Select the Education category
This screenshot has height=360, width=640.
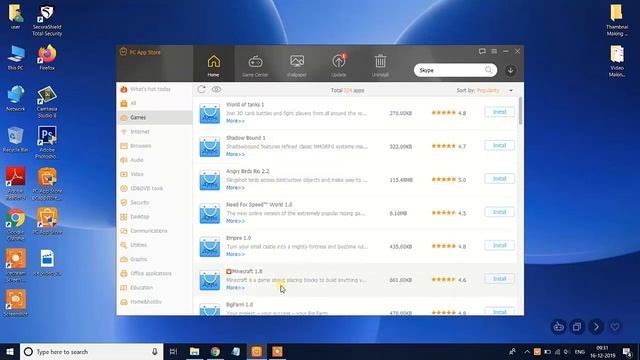click(x=154, y=287)
